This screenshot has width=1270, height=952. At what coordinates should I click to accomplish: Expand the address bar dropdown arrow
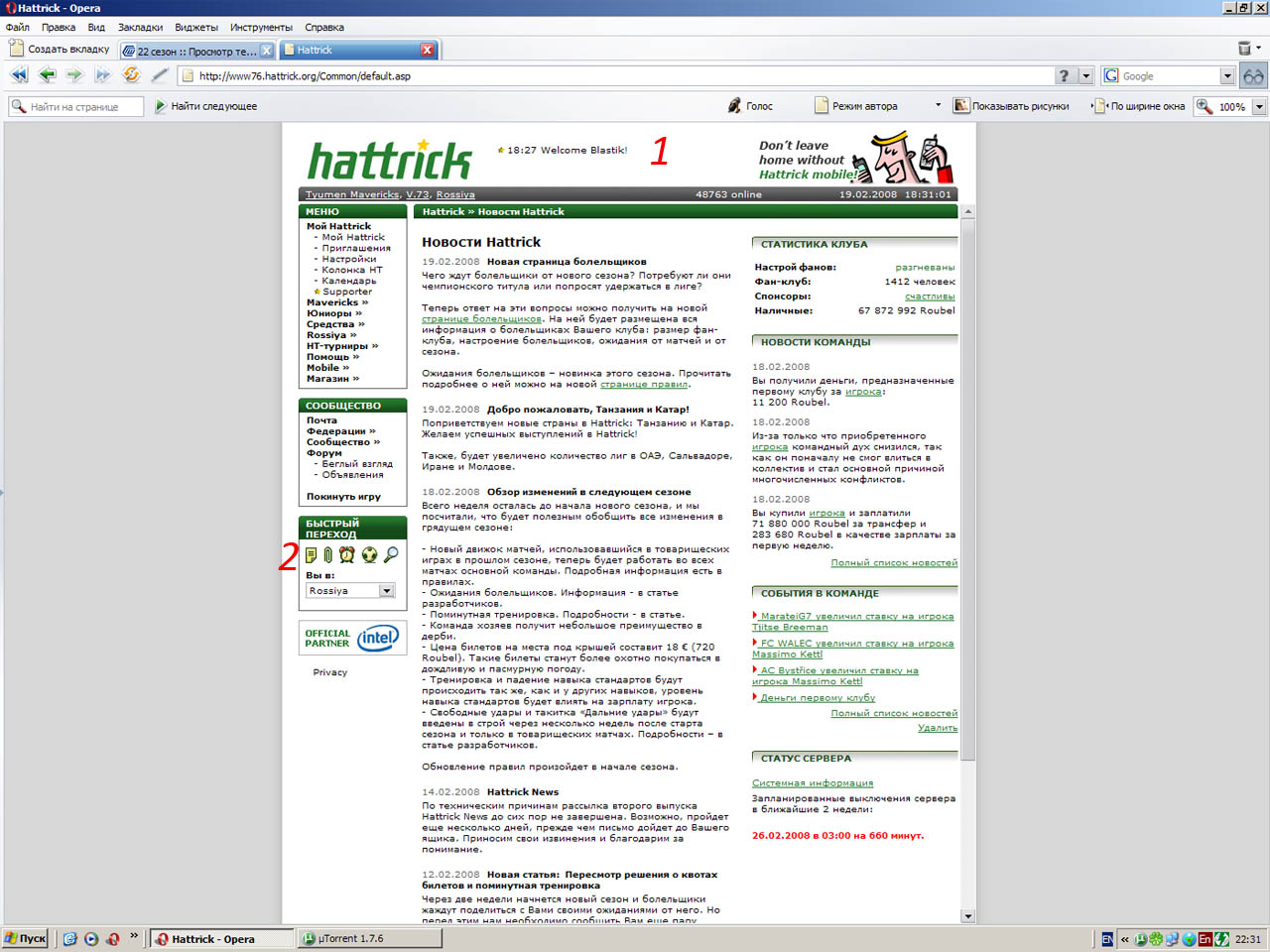1086,75
